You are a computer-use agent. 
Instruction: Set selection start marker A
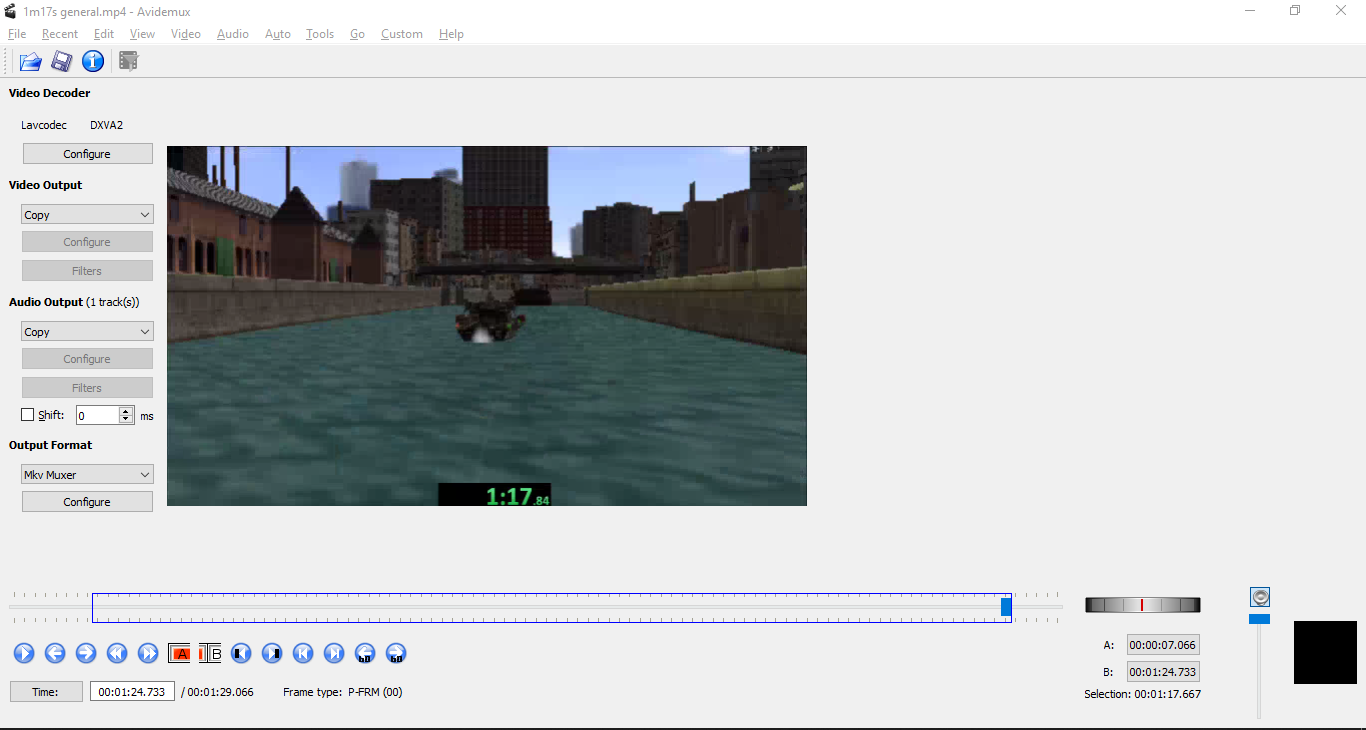point(180,654)
